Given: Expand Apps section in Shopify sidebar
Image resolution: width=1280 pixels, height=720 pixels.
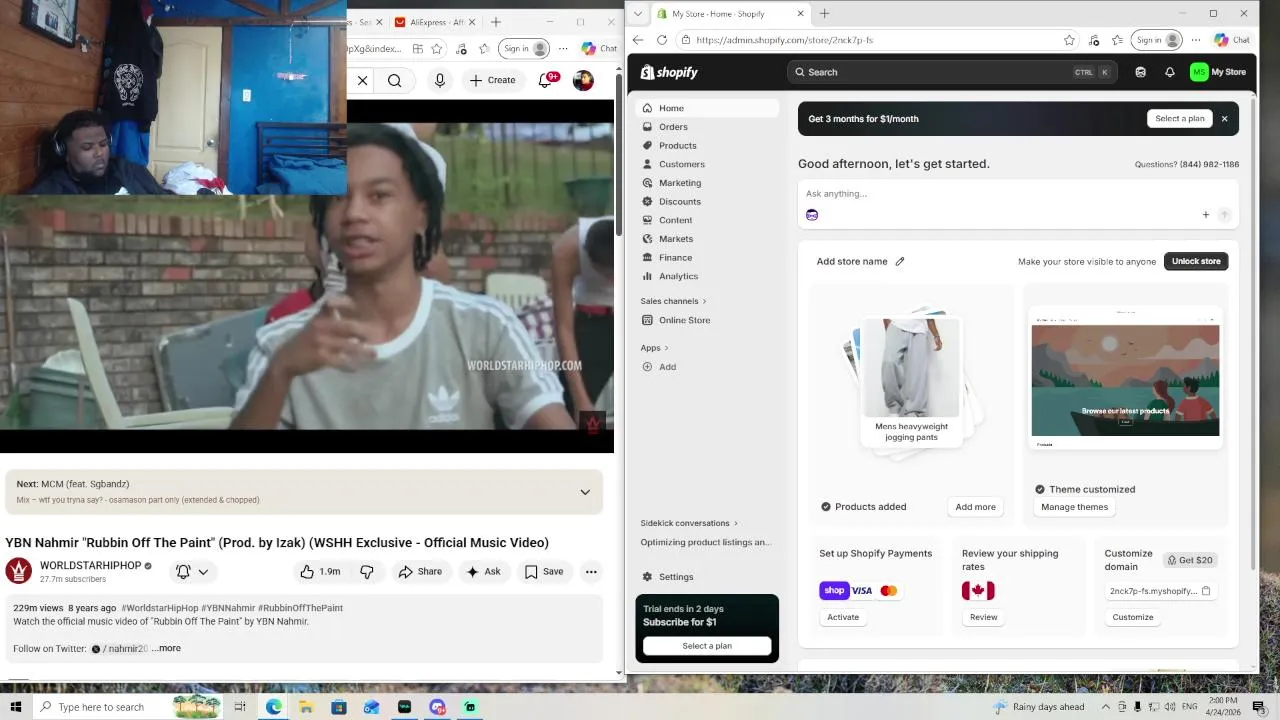Looking at the screenshot, I should pos(655,348).
